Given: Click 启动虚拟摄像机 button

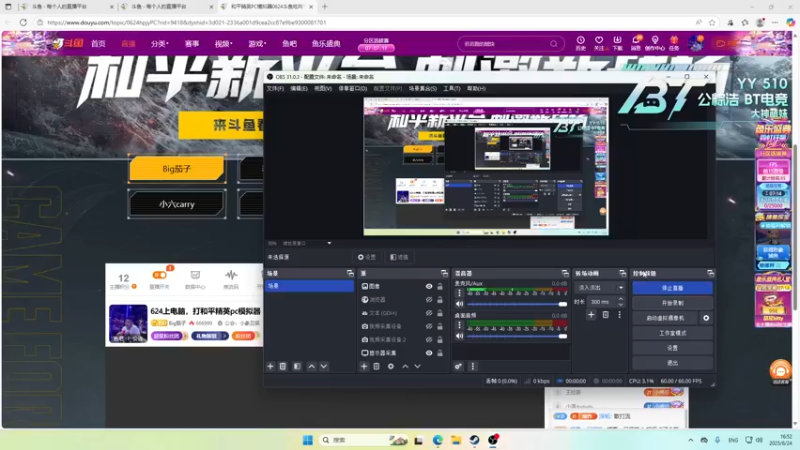Looking at the screenshot, I should tap(665, 318).
